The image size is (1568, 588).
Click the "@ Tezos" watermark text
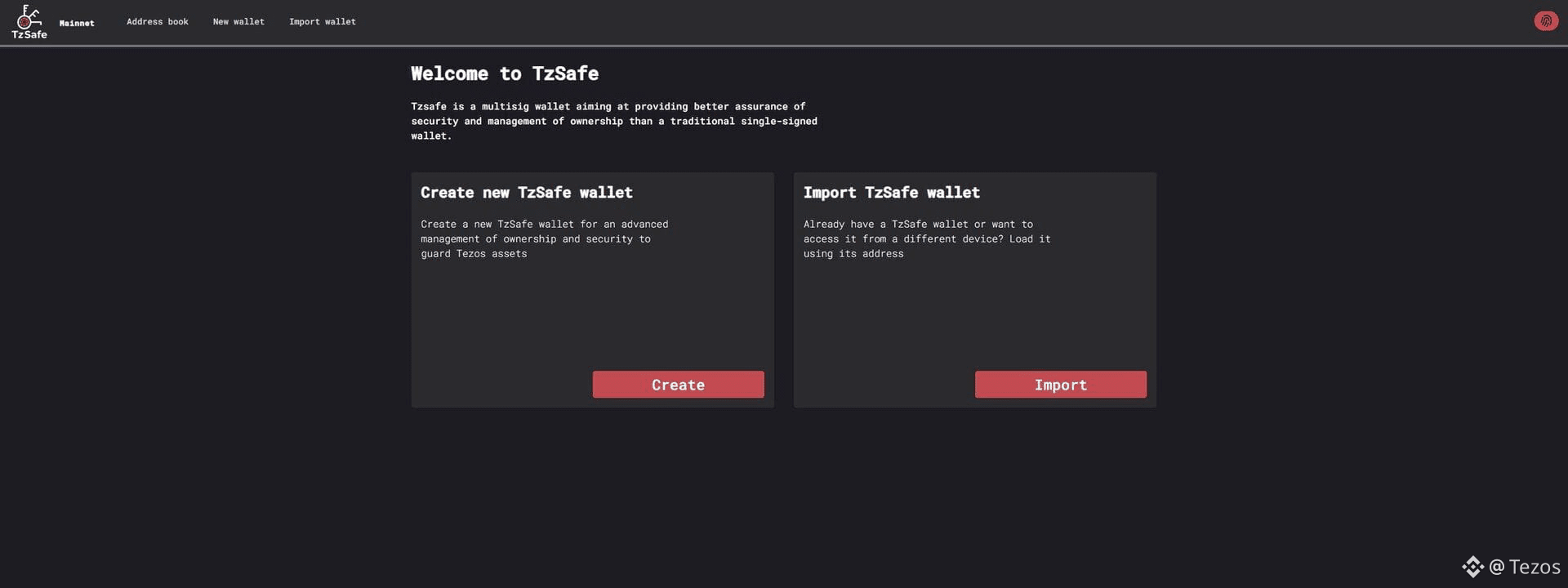pyautogui.click(x=1525, y=567)
